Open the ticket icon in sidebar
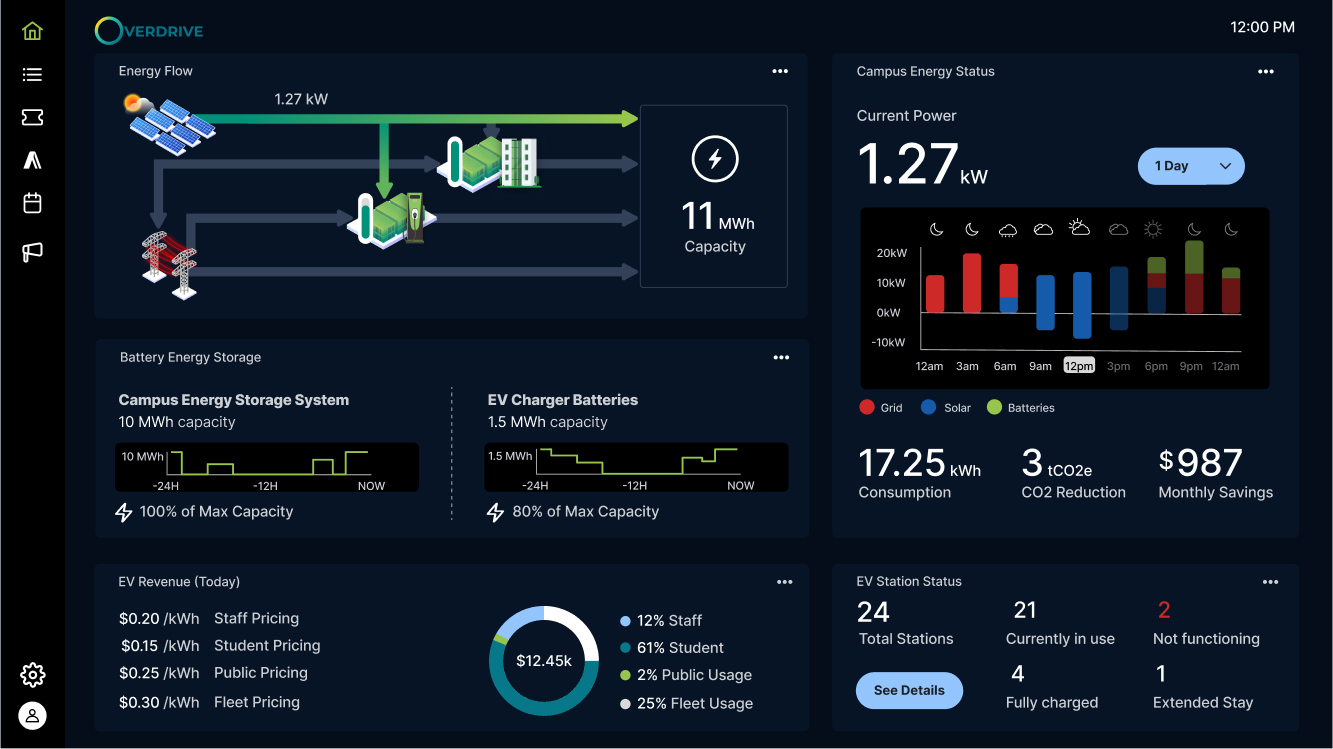 pyautogui.click(x=32, y=118)
